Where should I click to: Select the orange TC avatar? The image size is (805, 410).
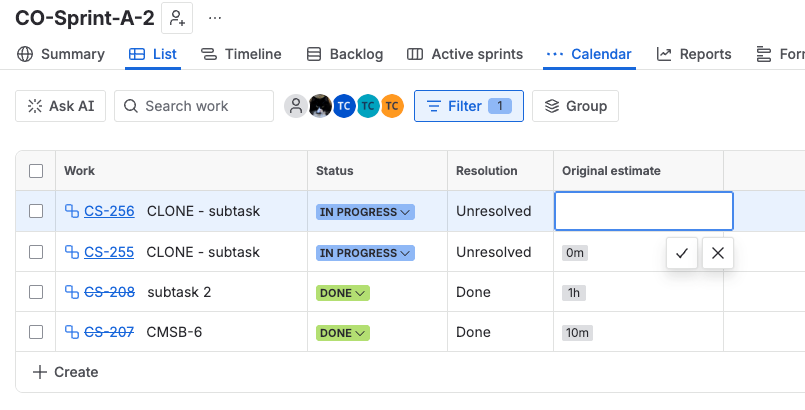[392, 106]
